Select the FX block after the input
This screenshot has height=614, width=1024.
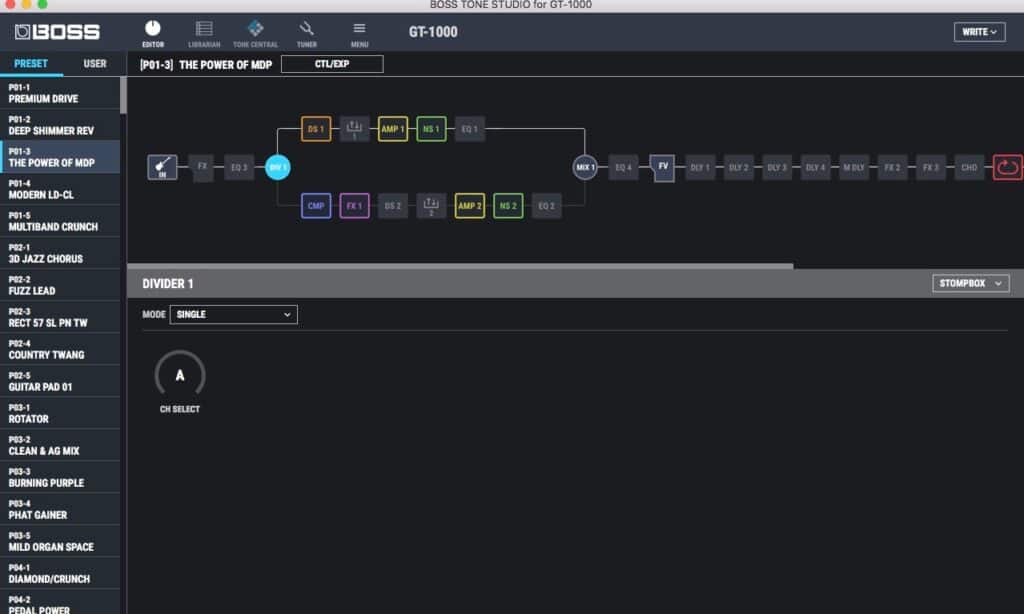tap(202, 167)
